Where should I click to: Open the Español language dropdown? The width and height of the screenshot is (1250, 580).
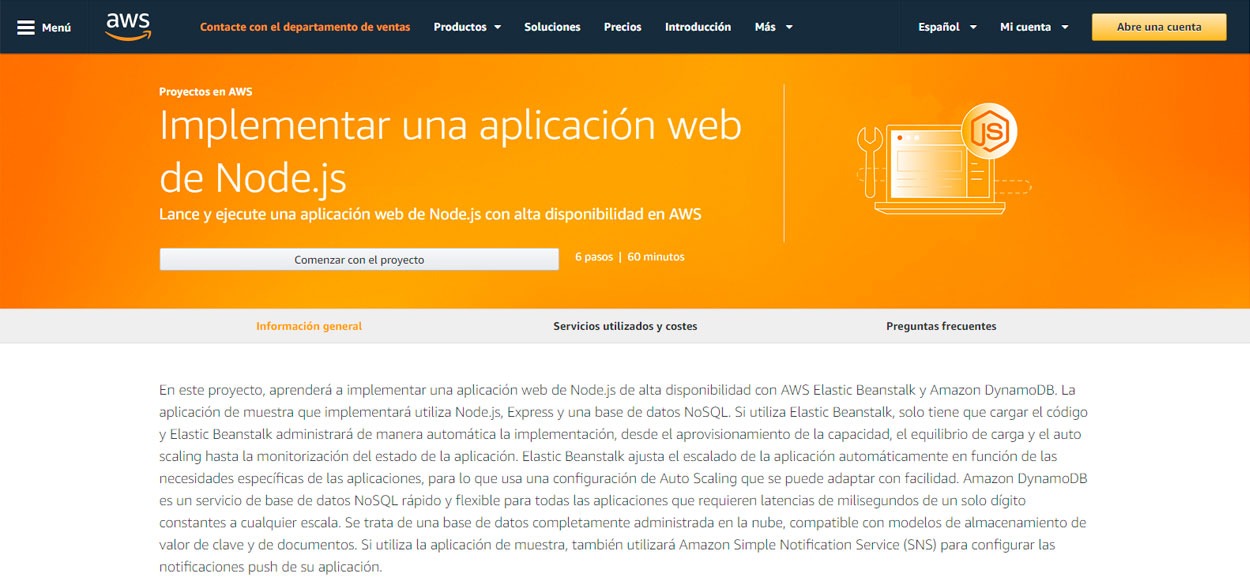947,27
